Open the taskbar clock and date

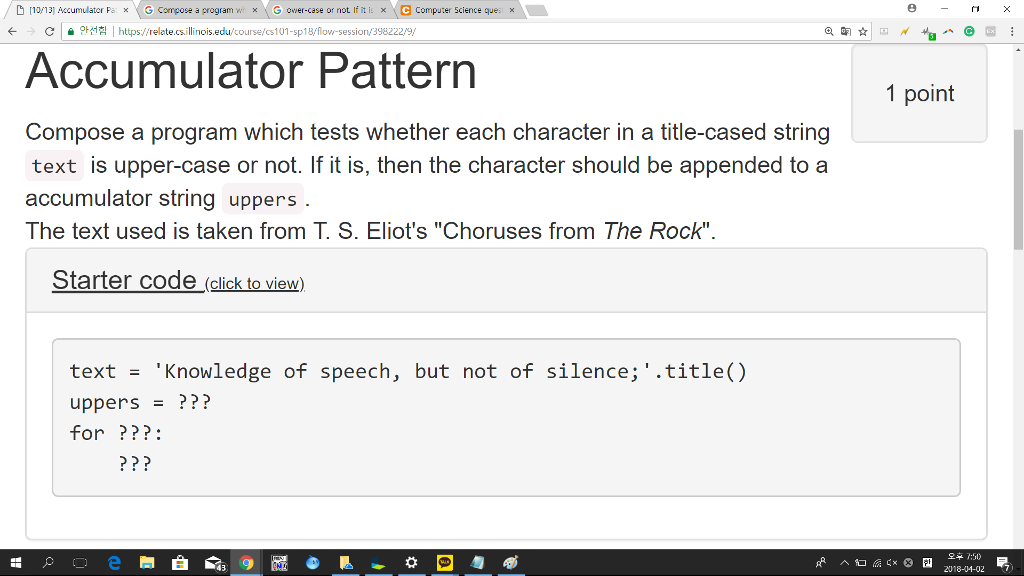point(959,563)
